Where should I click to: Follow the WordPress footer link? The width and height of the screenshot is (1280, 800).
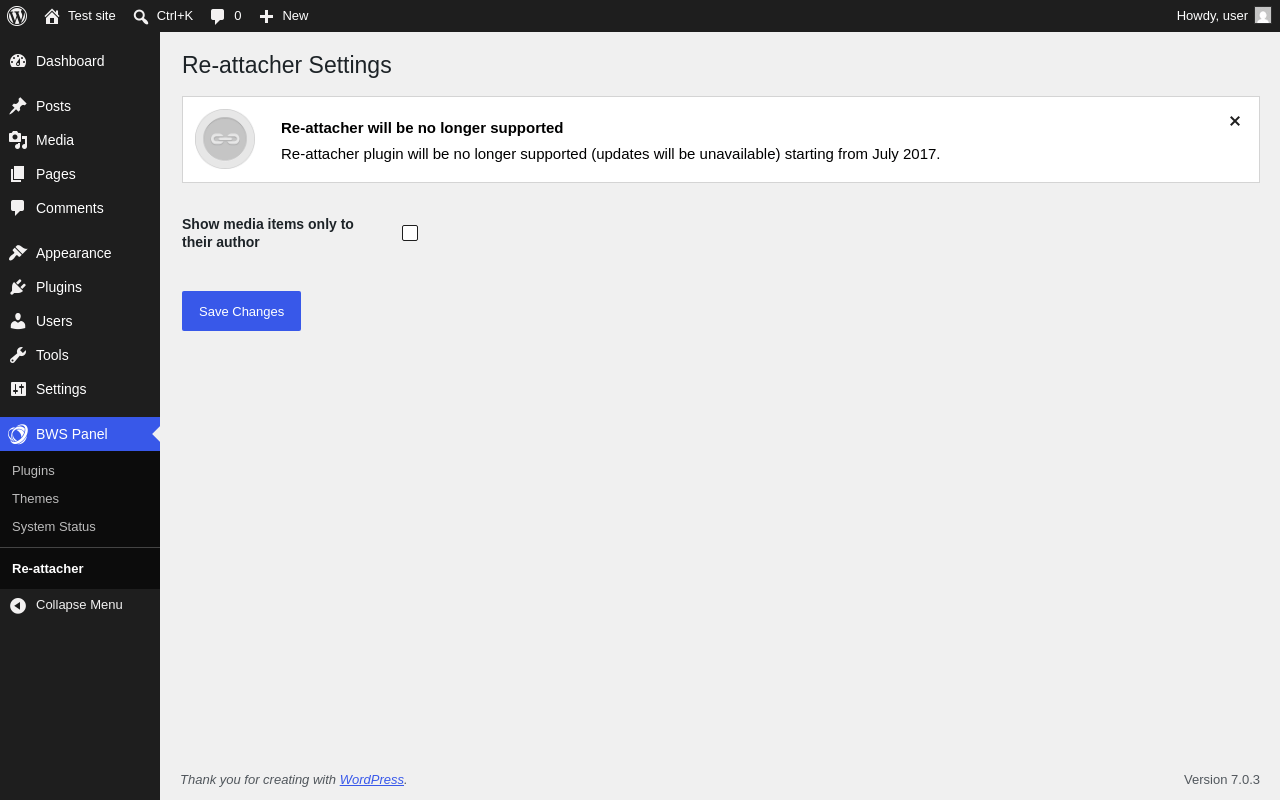point(372,779)
